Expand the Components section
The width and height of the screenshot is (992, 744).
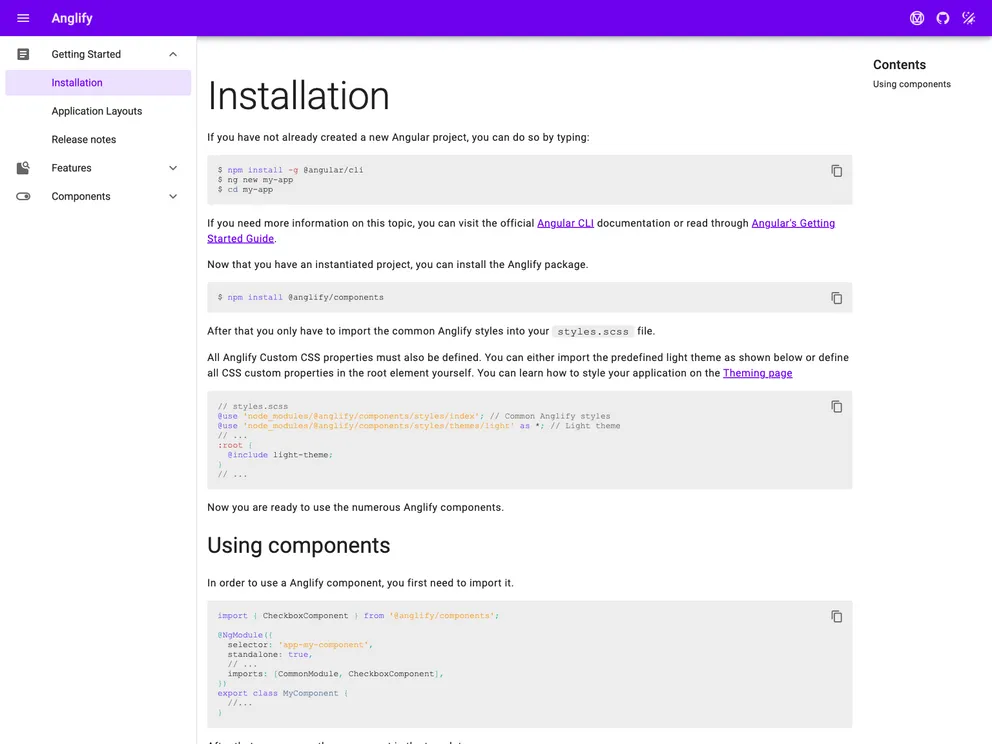172,196
